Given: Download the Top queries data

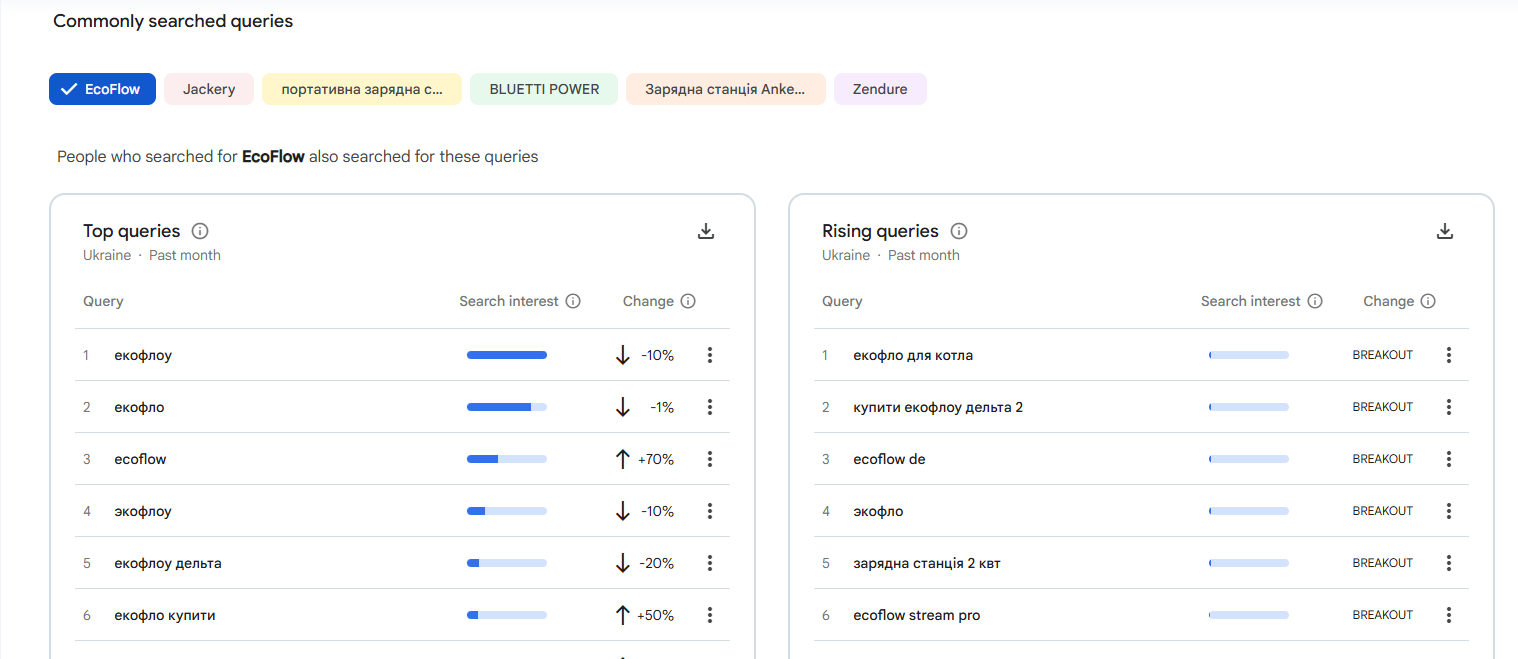Looking at the screenshot, I should click(706, 231).
